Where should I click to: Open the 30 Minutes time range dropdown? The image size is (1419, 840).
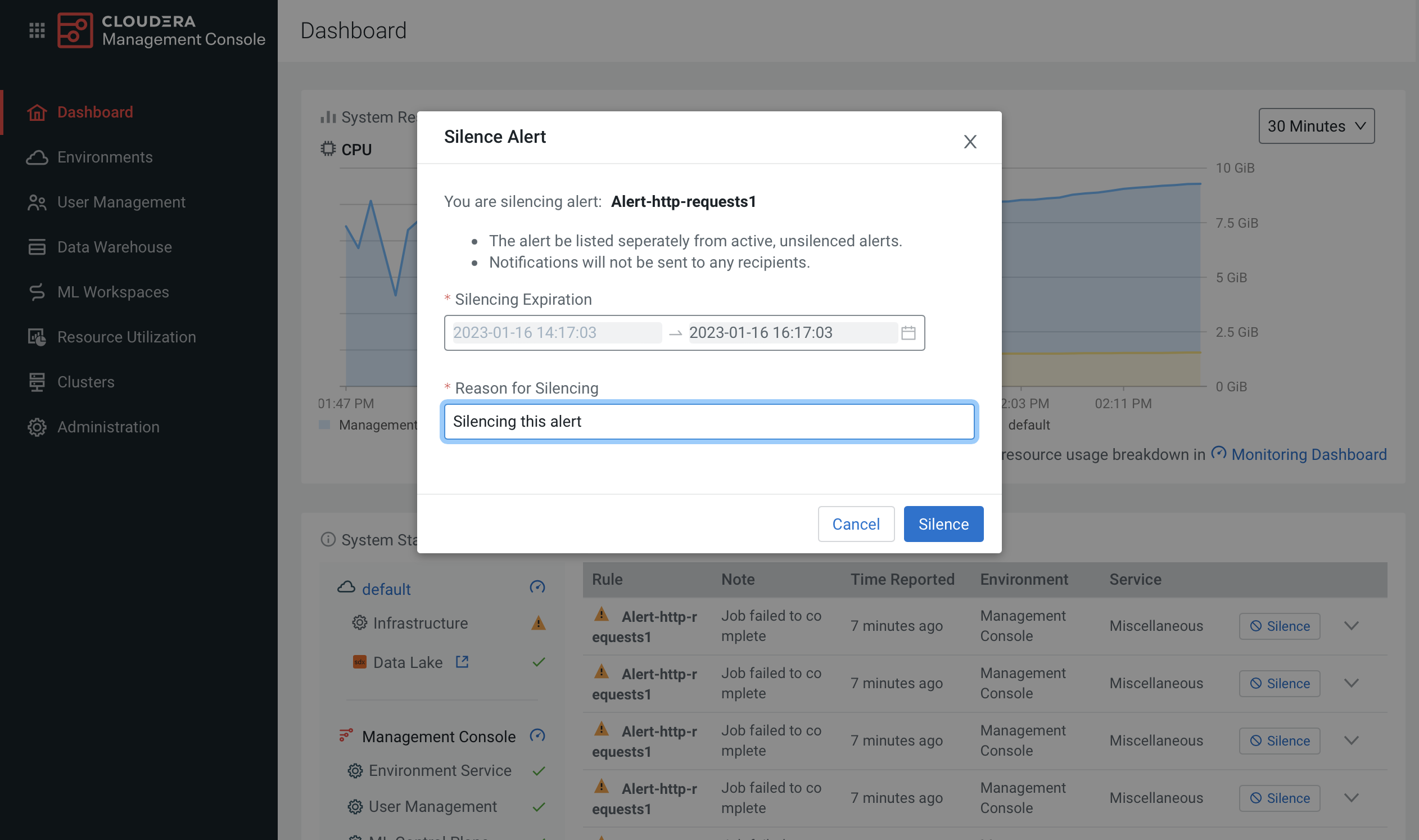tap(1316, 125)
